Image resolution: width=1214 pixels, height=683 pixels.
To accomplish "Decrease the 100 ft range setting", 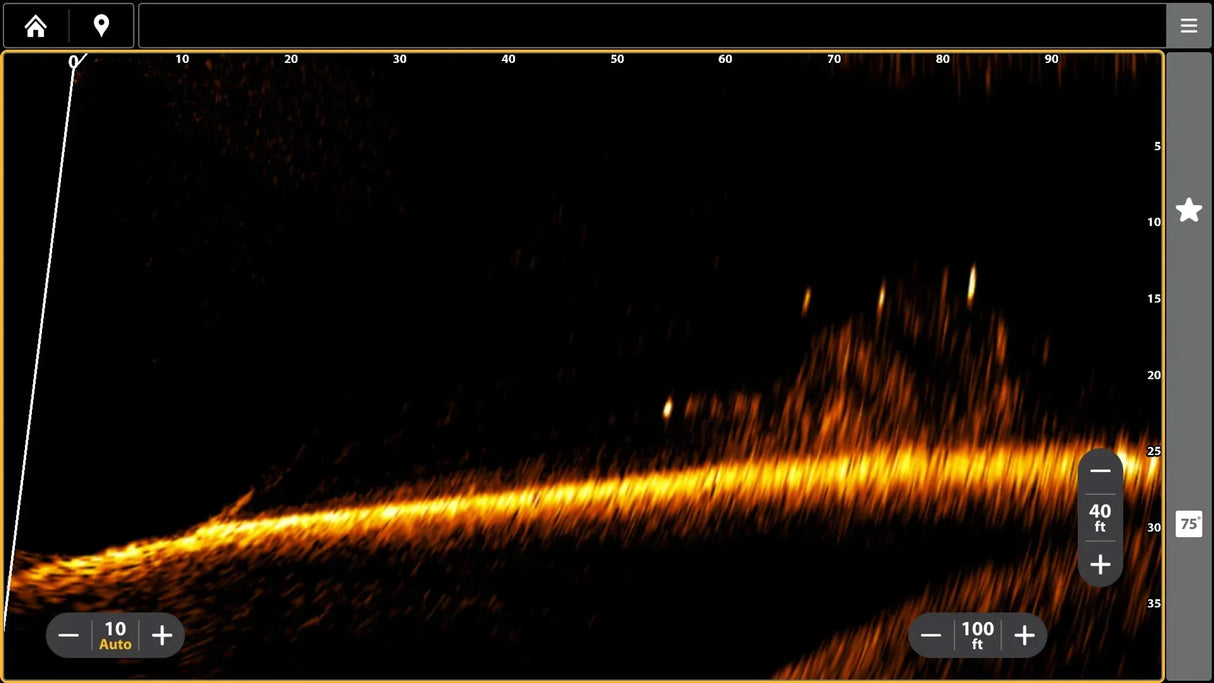I will click(x=930, y=634).
